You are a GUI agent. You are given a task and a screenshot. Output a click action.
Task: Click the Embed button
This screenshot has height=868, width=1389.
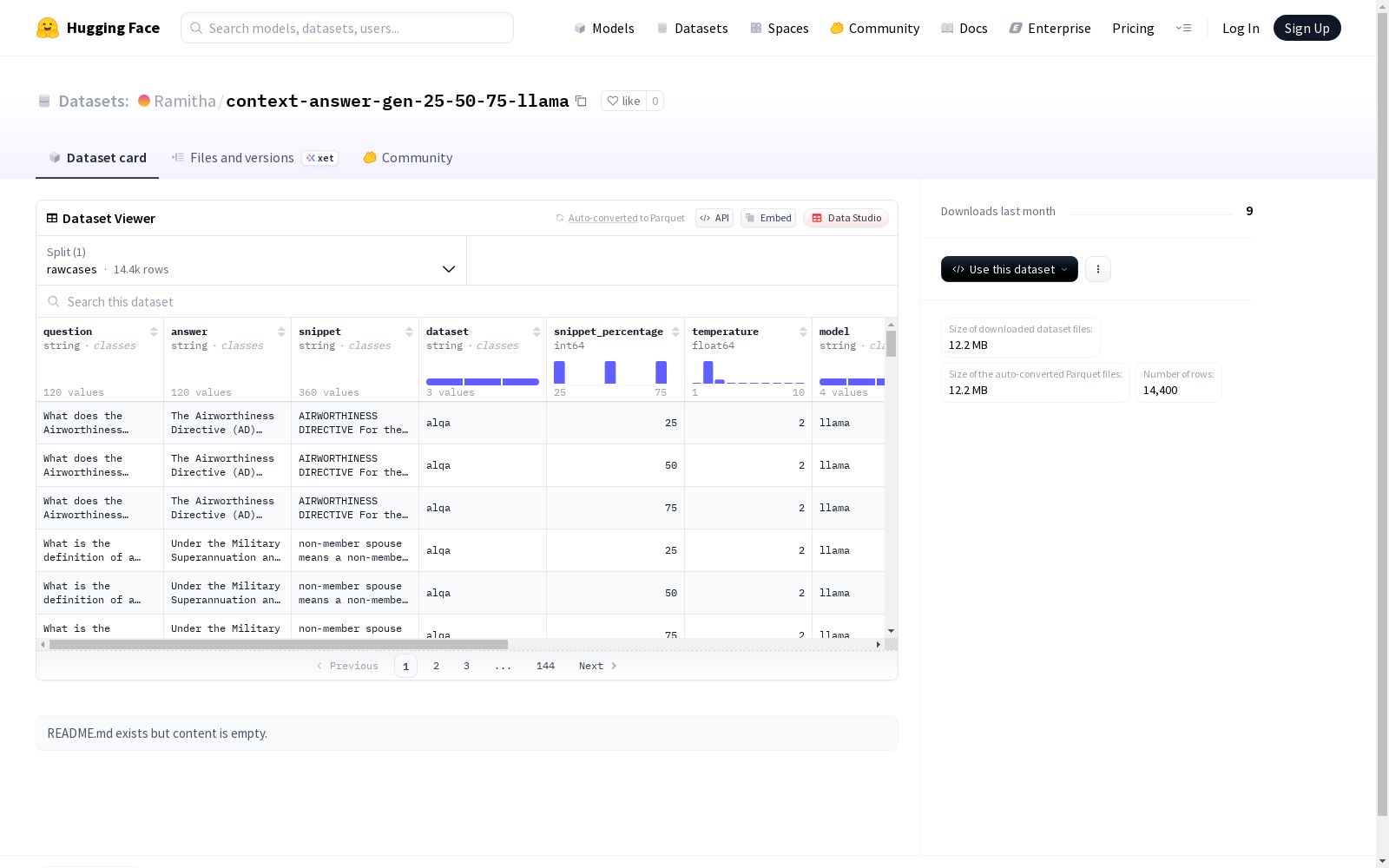pyautogui.click(x=768, y=218)
